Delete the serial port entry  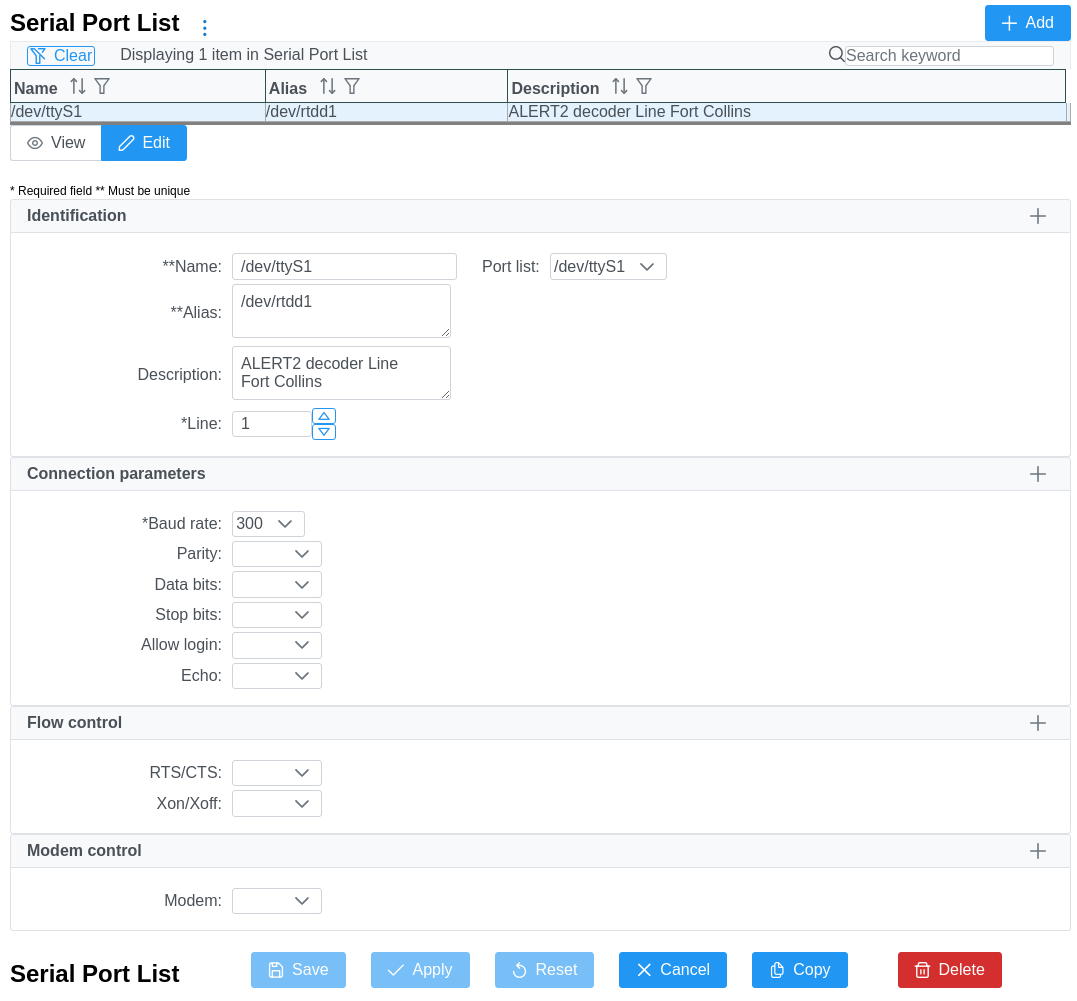[949, 970]
